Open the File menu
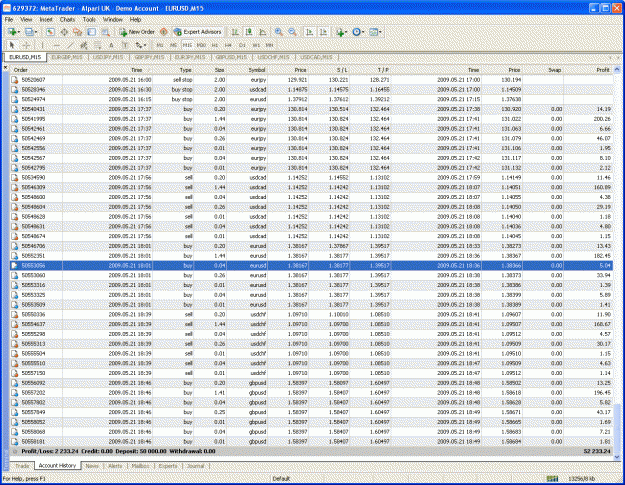The width and height of the screenshot is (625, 485). pyautogui.click(x=9, y=19)
